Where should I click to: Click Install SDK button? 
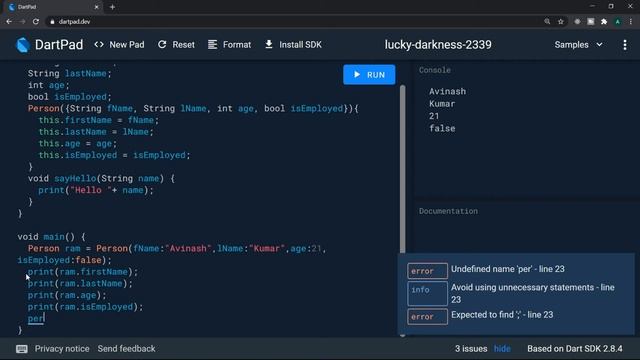293,45
